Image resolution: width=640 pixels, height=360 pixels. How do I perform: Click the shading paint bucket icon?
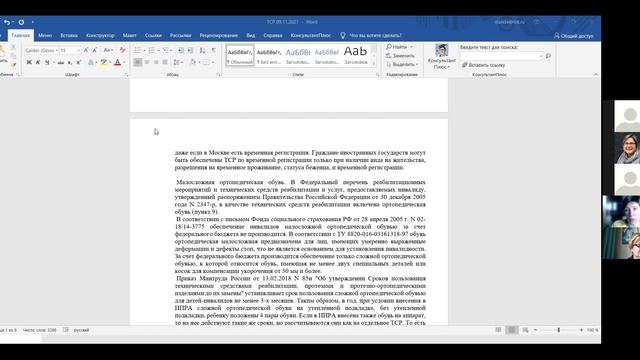tap(193, 62)
